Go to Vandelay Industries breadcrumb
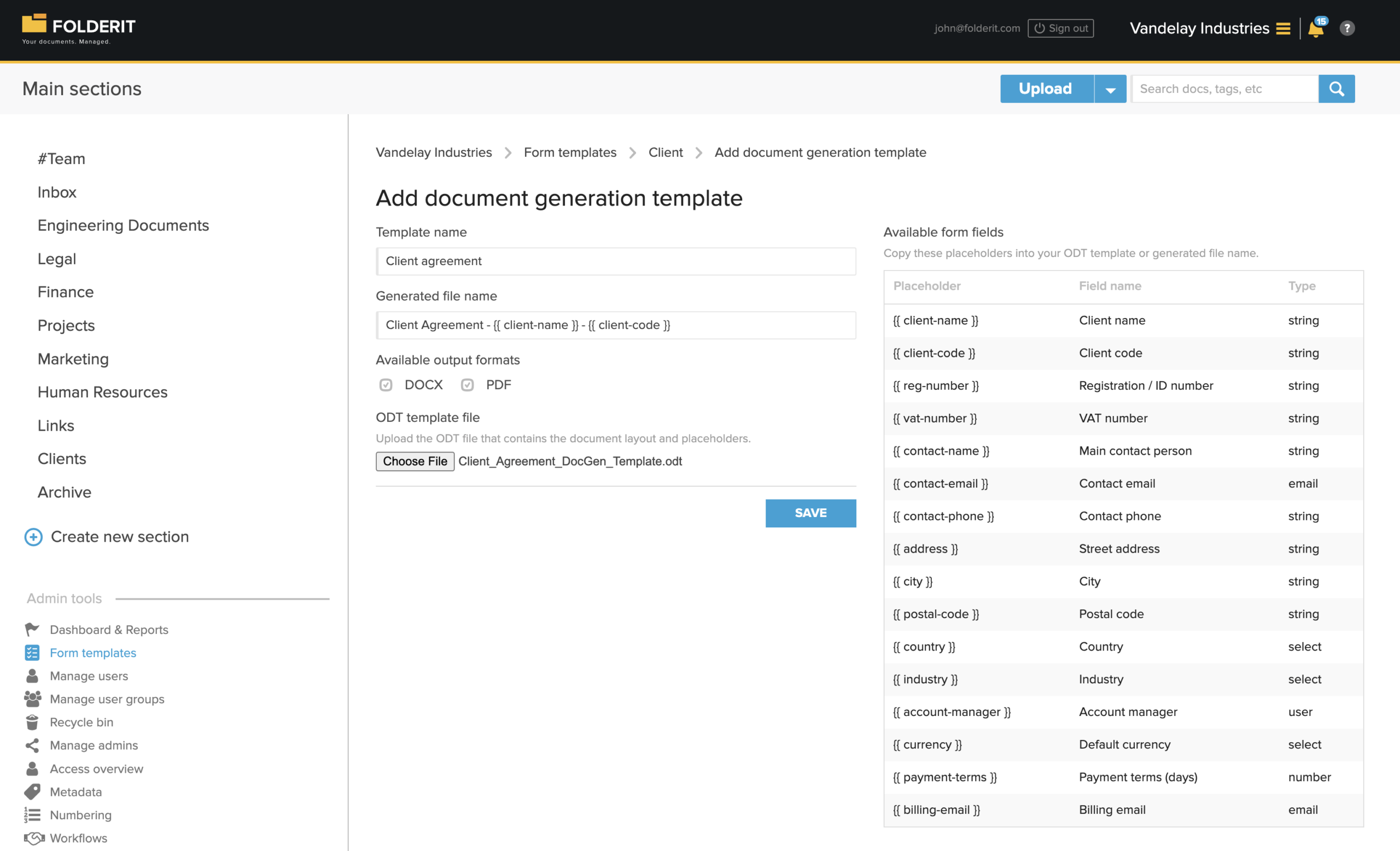This screenshot has width=1400, height=851. click(x=434, y=152)
